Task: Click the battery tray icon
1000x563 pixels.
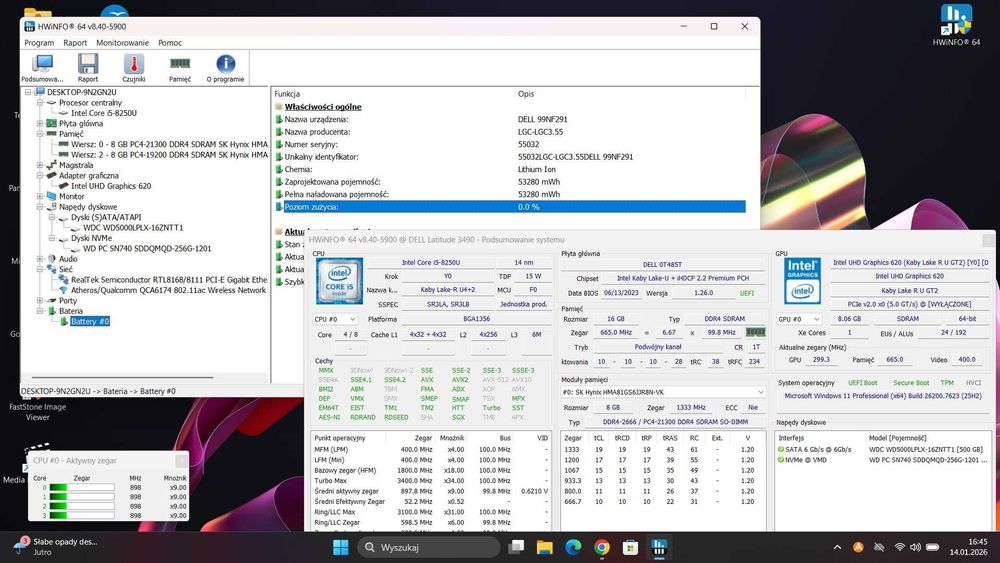Action: point(932,547)
